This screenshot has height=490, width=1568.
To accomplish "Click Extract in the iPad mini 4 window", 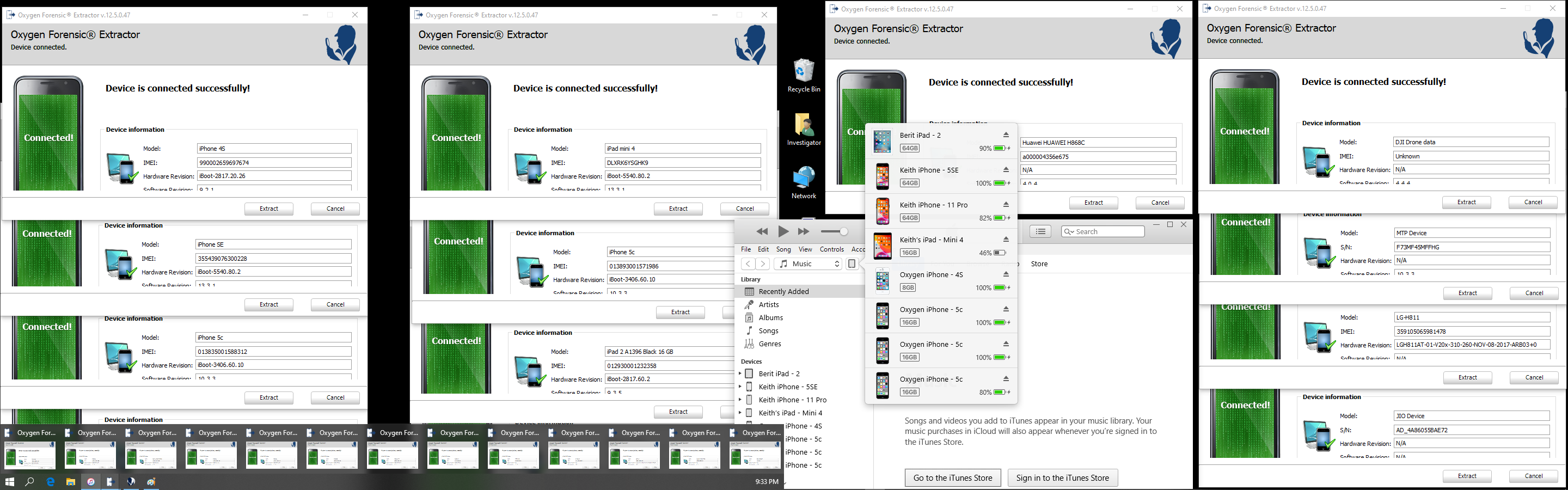I will click(678, 209).
